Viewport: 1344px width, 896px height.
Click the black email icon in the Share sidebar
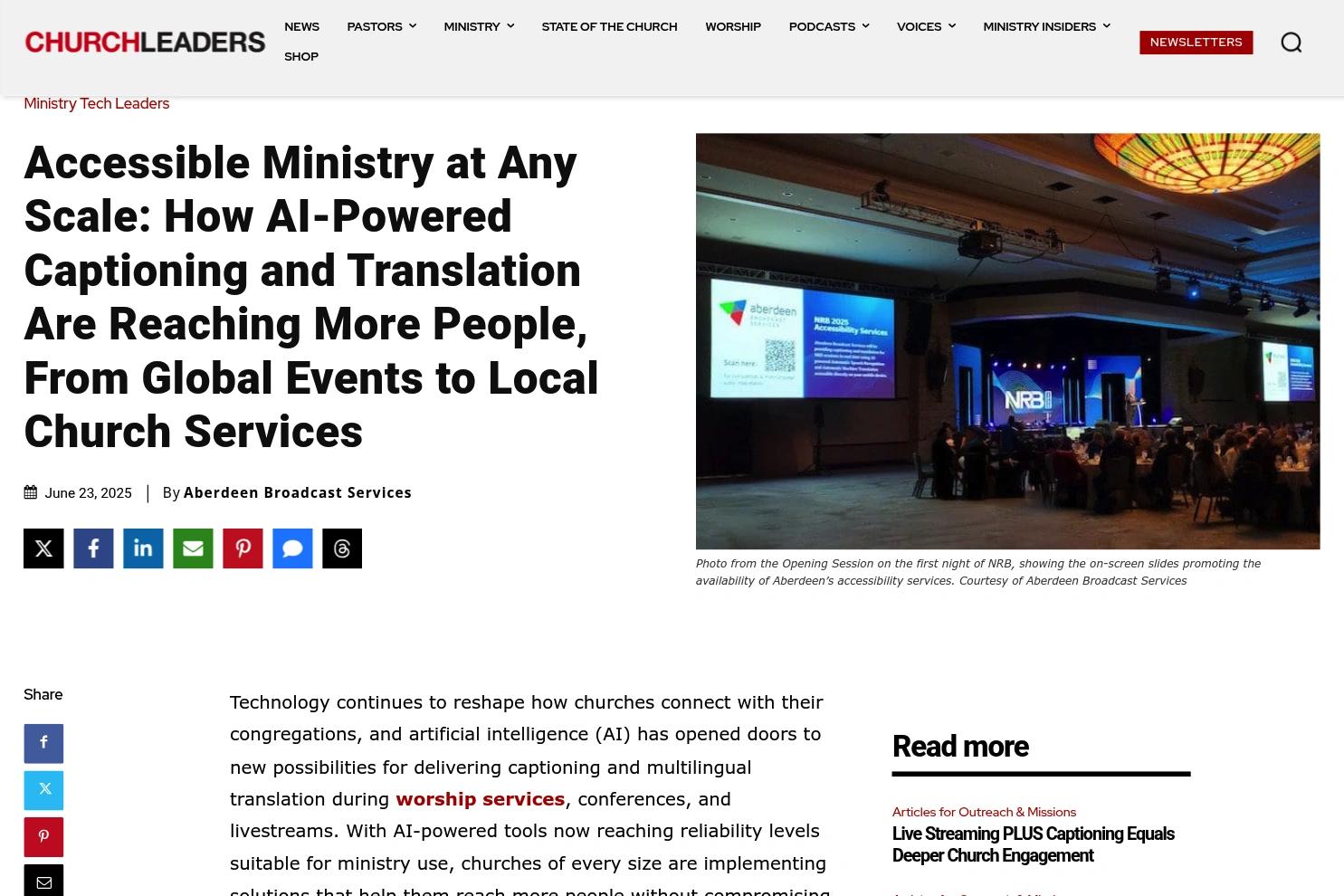[x=43, y=882]
